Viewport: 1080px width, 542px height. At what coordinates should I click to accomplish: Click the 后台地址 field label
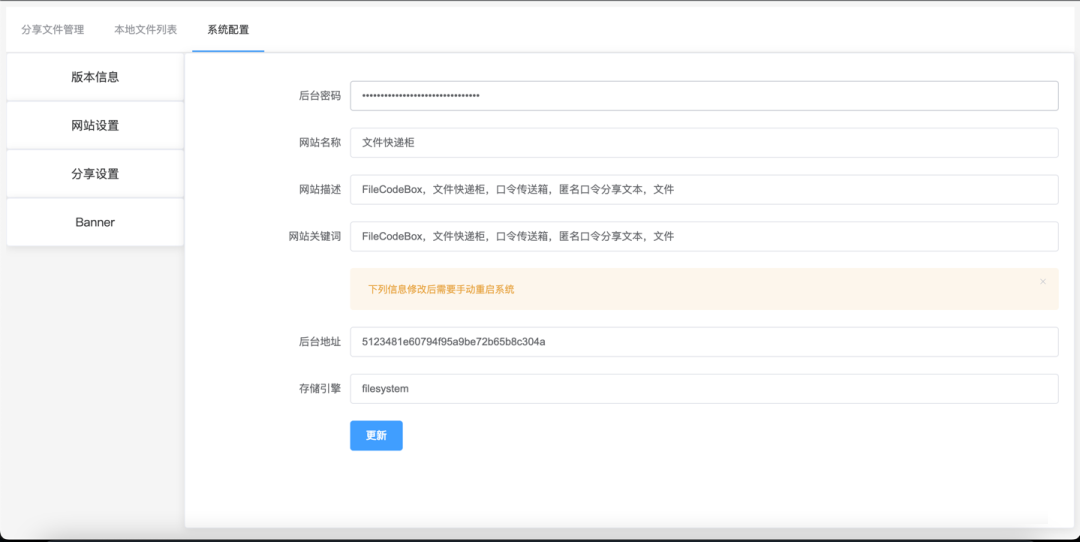click(319, 342)
